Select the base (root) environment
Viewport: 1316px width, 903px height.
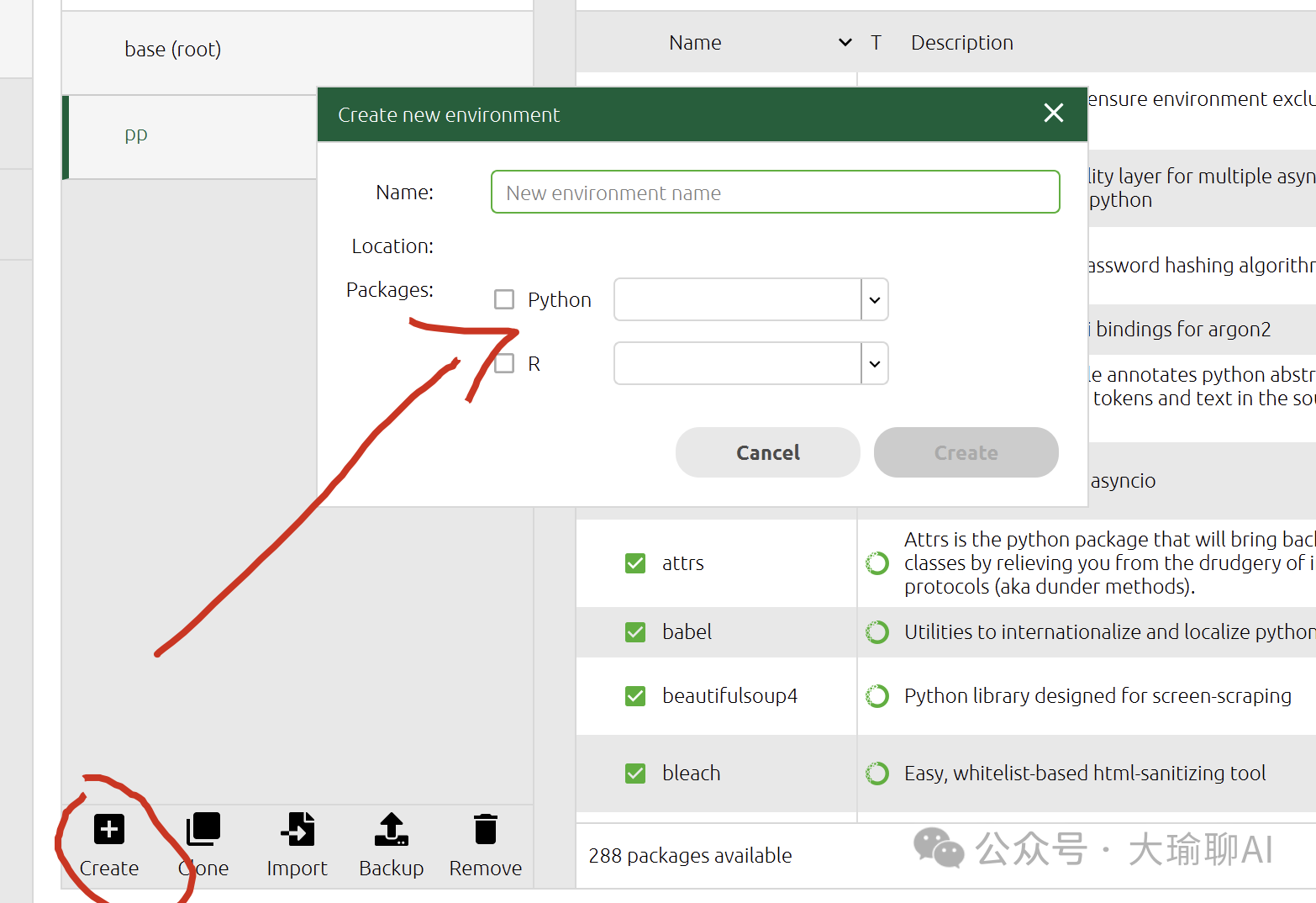(x=173, y=50)
